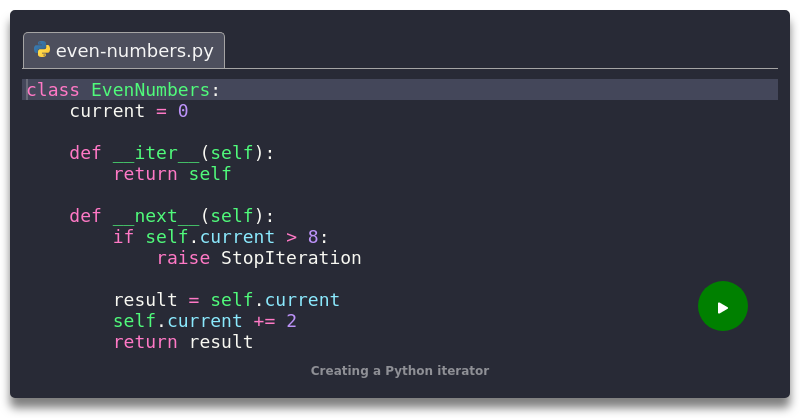Select the even-numbers.py file tab
Viewport: 800px width, 418px height.
[x=124, y=50]
